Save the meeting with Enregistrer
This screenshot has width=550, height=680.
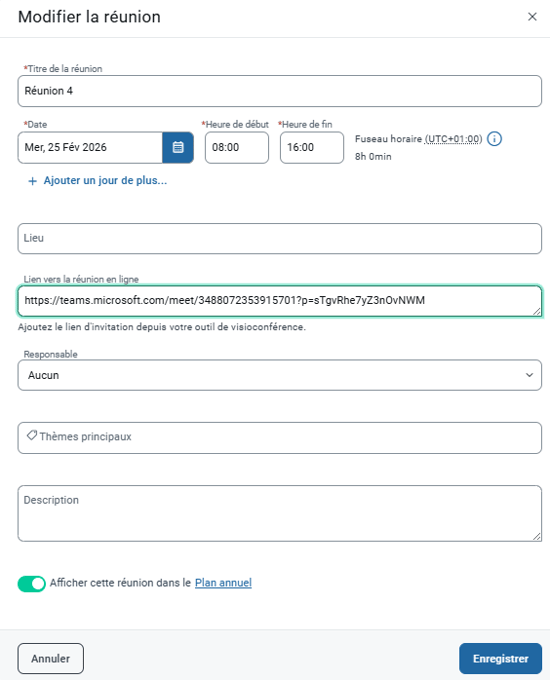(500, 658)
